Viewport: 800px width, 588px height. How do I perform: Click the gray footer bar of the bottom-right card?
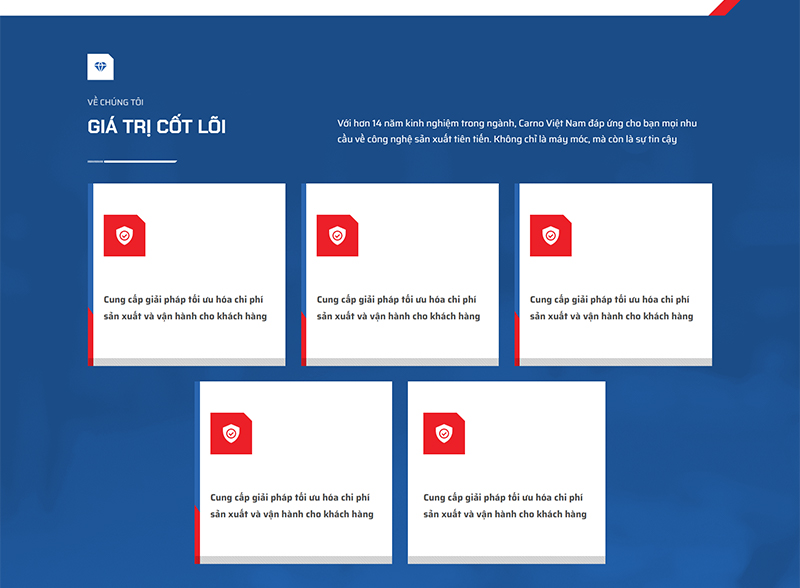tap(507, 559)
